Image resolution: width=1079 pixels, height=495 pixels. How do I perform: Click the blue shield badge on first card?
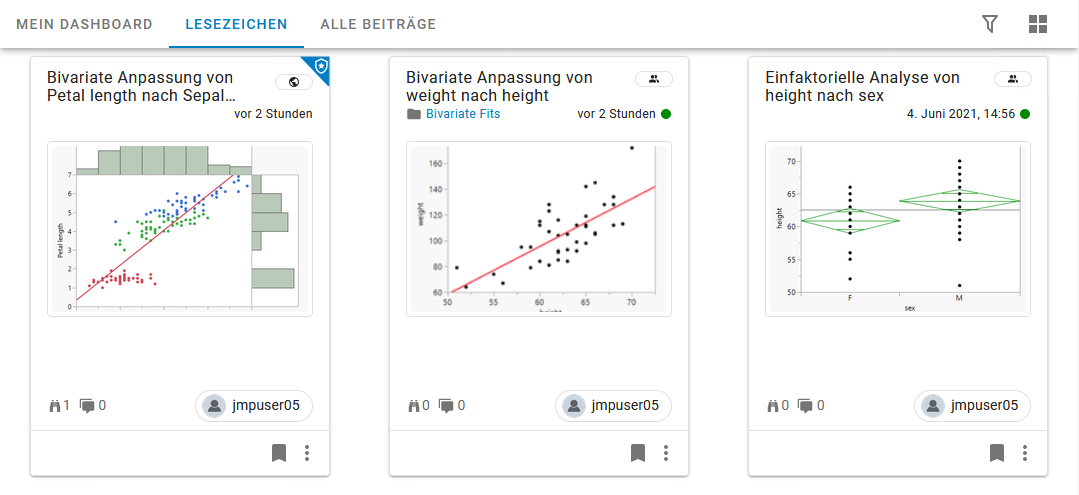click(320, 67)
